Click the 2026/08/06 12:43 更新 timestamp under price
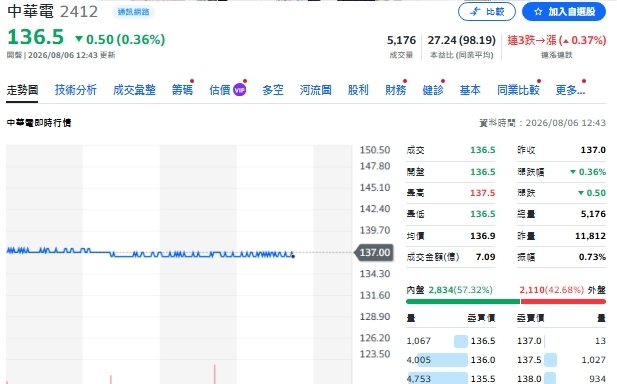This screenshot has height=384, width=617. pyautogui.click(x=72, y=55)
